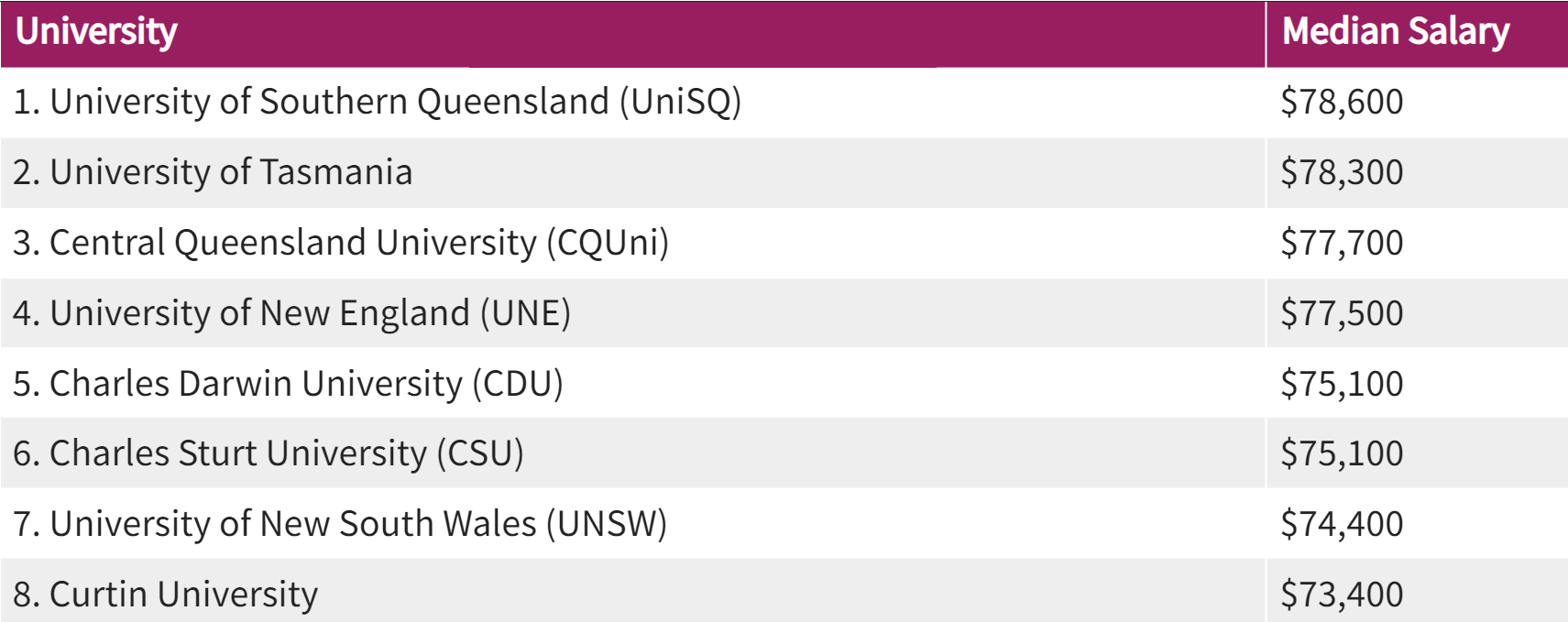Click the Charles Darwin University entry
This screenshot has width=1568, height=622.
pos(288,384)
